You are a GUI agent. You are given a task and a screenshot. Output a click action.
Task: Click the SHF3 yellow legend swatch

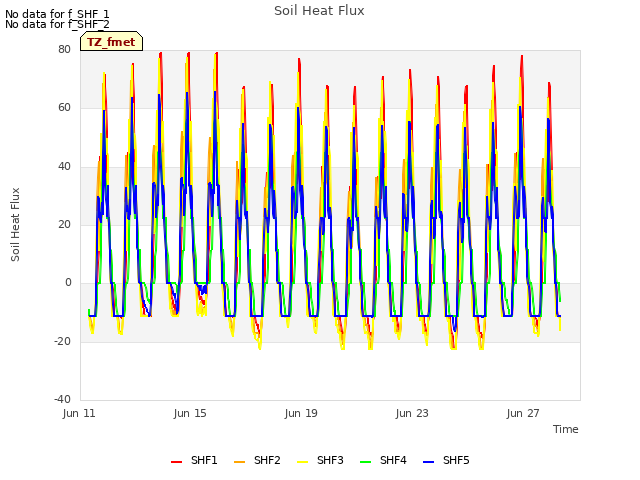tap(302, 462)
